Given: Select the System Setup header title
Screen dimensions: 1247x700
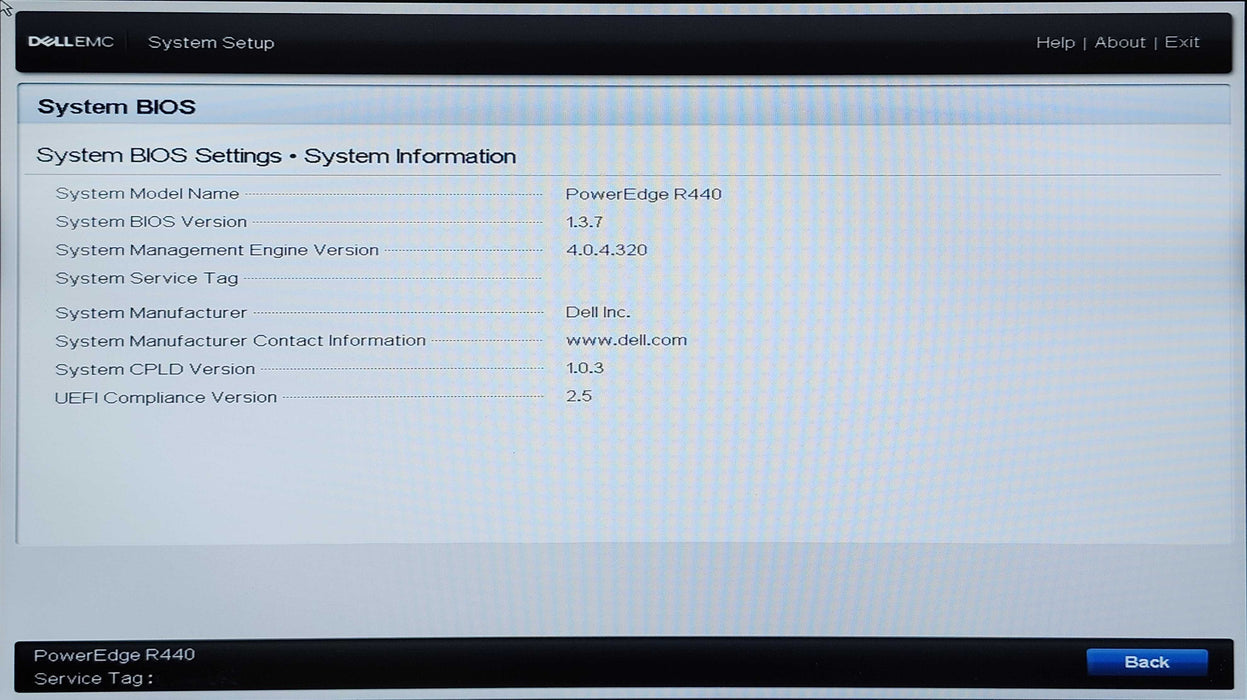Looking at the screenshot, I should (x=211, y=42).
